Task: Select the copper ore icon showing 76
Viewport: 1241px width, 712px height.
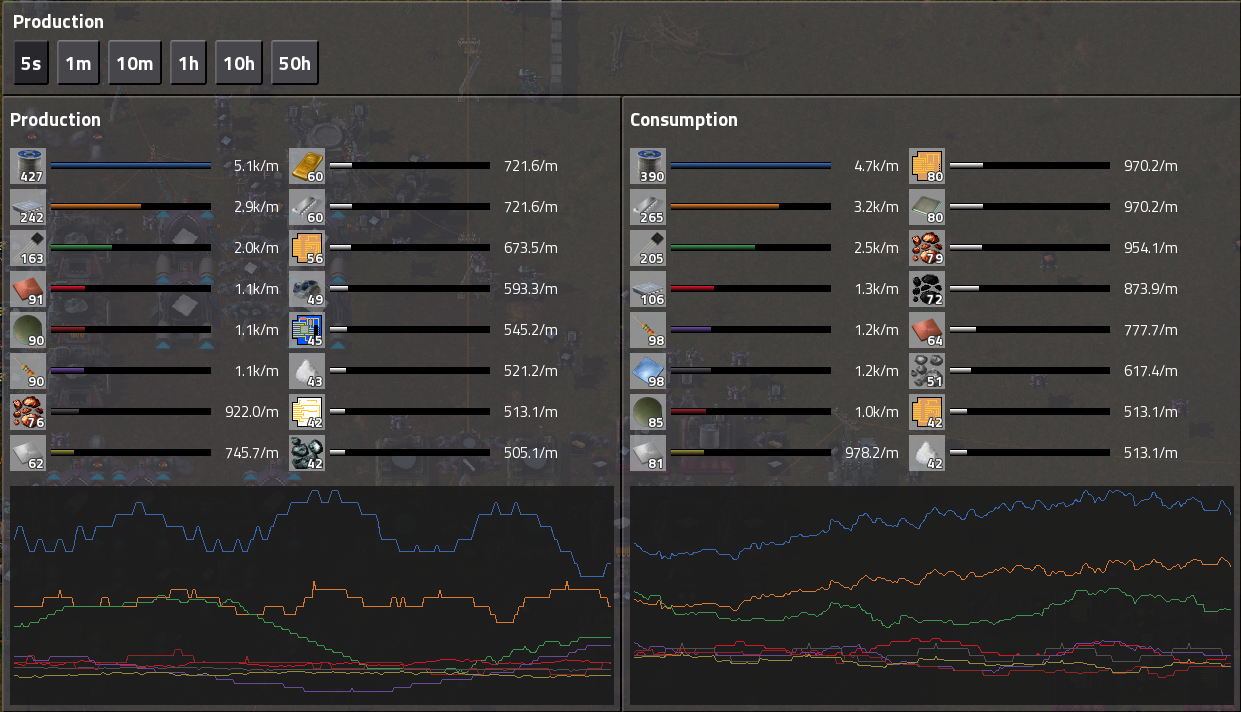Action: pos(28,412)
